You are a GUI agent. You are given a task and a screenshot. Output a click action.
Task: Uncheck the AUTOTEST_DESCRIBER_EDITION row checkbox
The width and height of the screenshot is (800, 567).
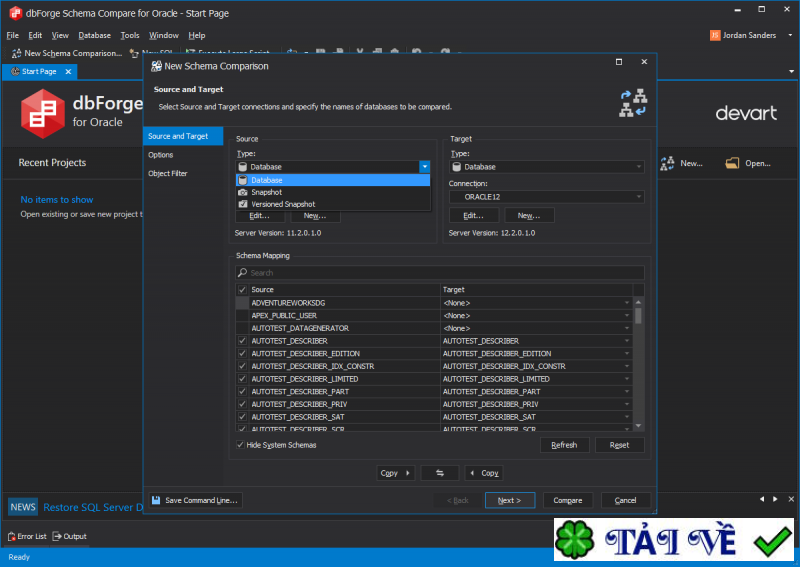[241, 354]
